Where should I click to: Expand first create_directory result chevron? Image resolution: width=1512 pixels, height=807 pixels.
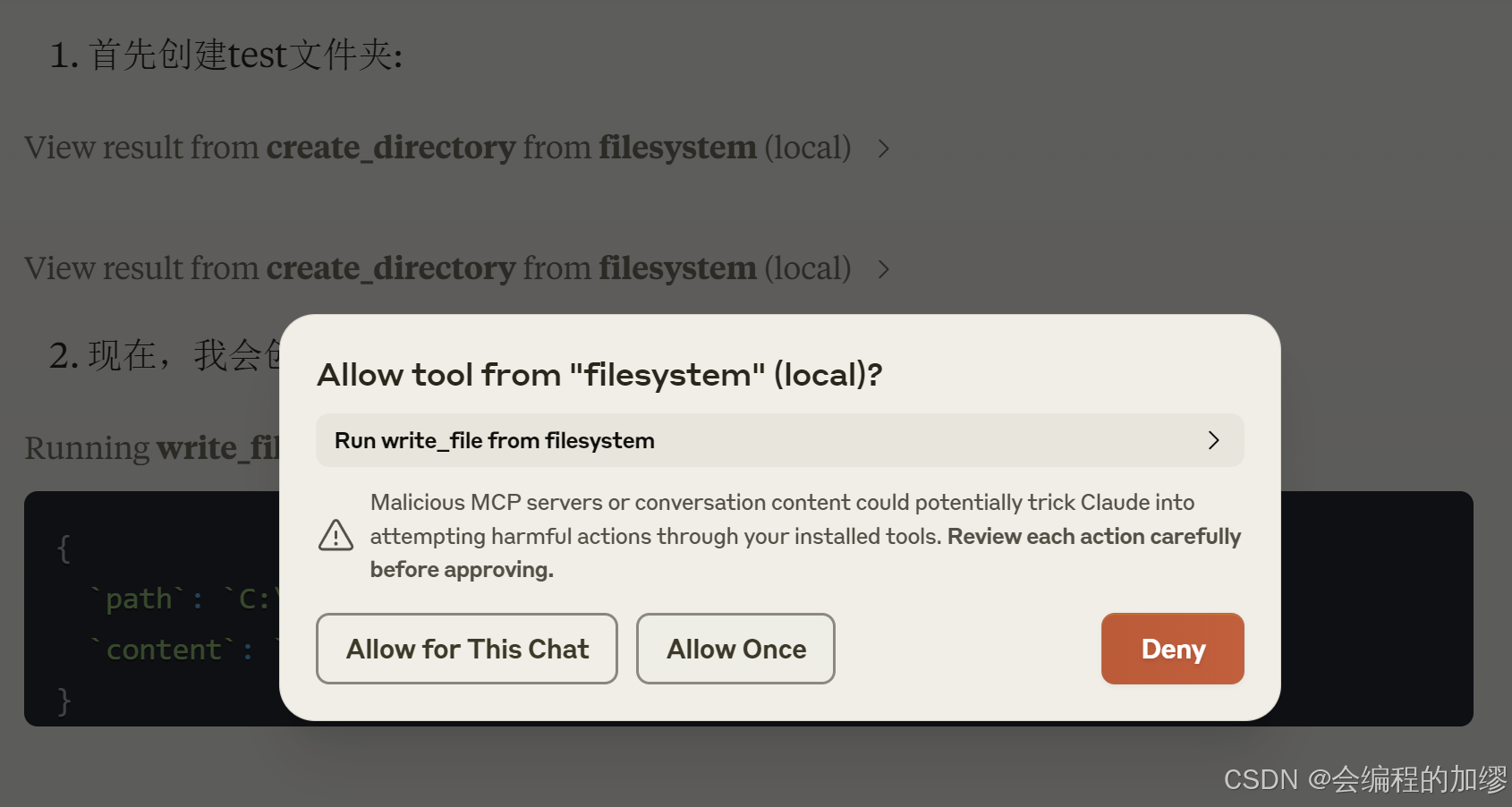(884, 149)
